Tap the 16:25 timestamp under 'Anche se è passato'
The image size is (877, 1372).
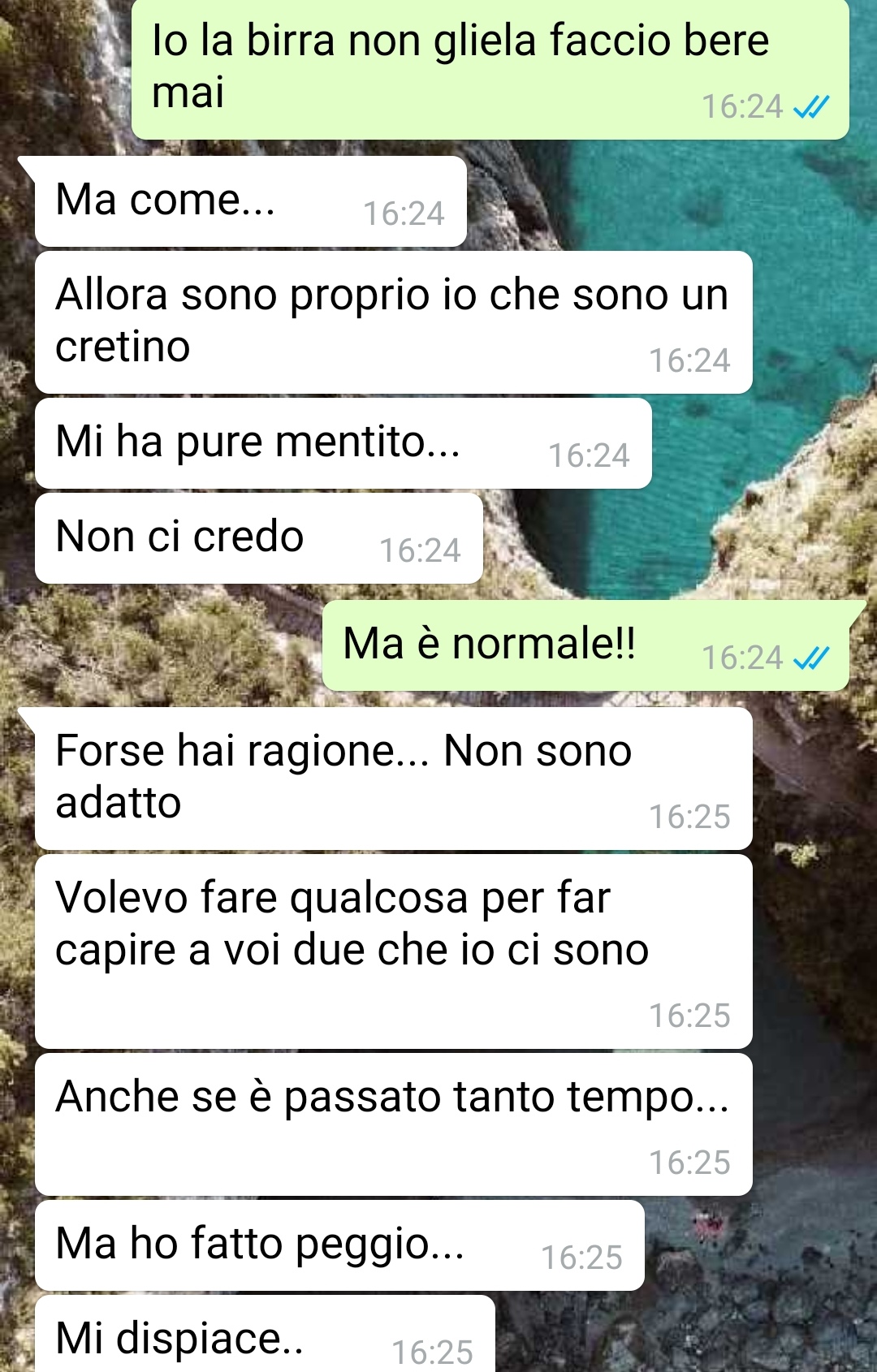pos(689,1163)
